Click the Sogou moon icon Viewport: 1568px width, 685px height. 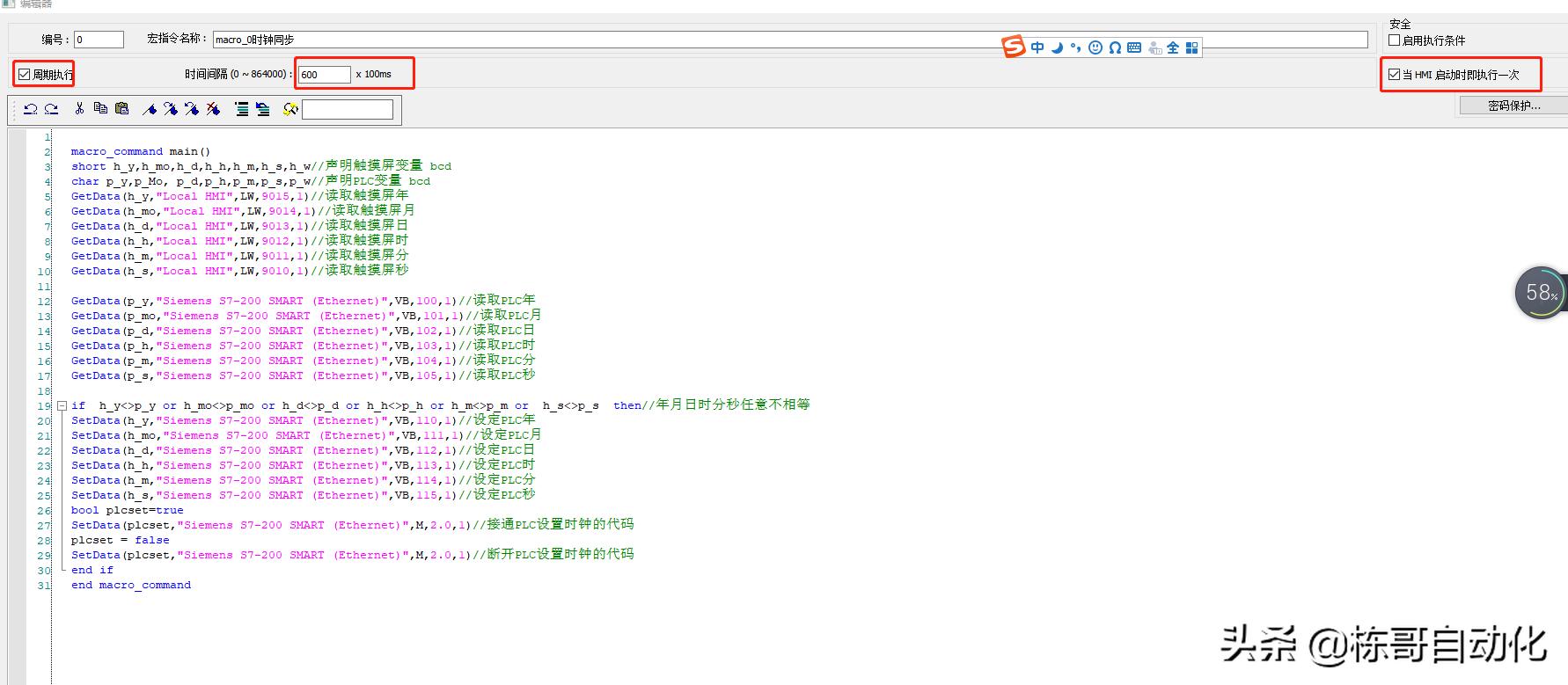point(1057,47)
